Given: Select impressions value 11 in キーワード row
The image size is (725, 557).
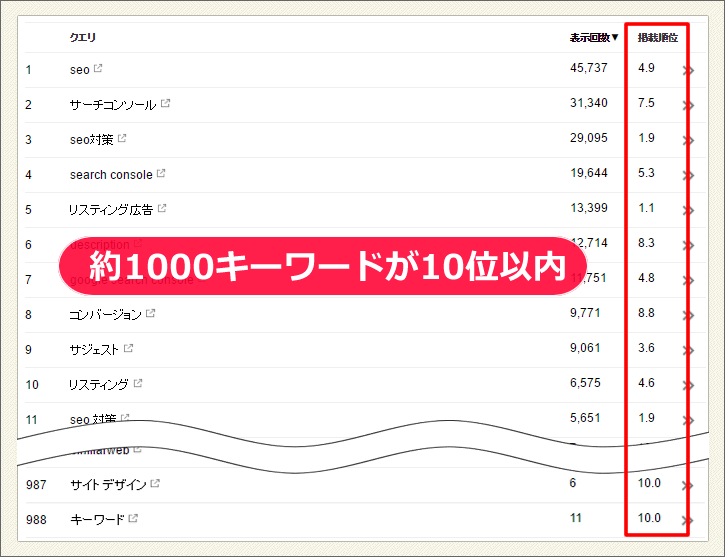Looking at the screenshot, I should coord(576,518).
